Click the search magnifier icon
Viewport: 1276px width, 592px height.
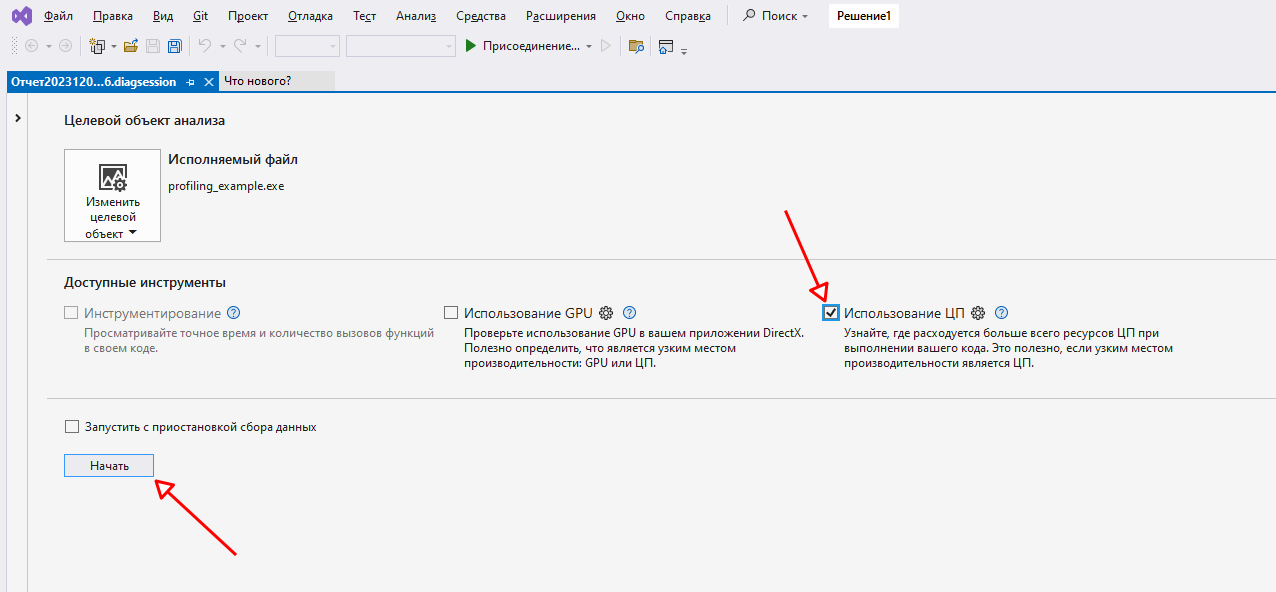pos(749,16)
